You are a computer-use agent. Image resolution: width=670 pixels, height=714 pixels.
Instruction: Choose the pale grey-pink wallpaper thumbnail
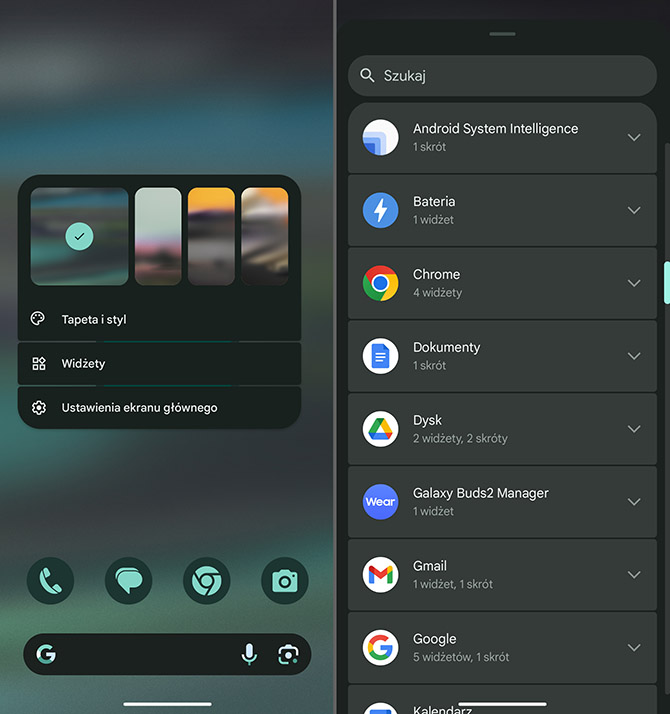click(x=158, y=236)
